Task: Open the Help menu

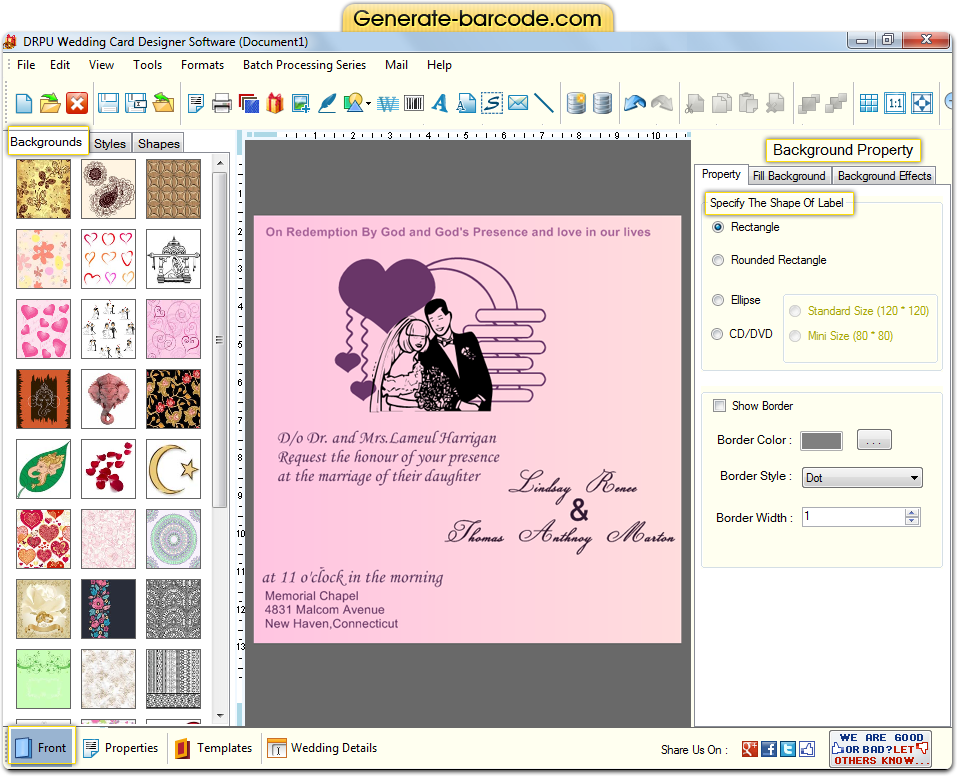Action: [439, 65]
